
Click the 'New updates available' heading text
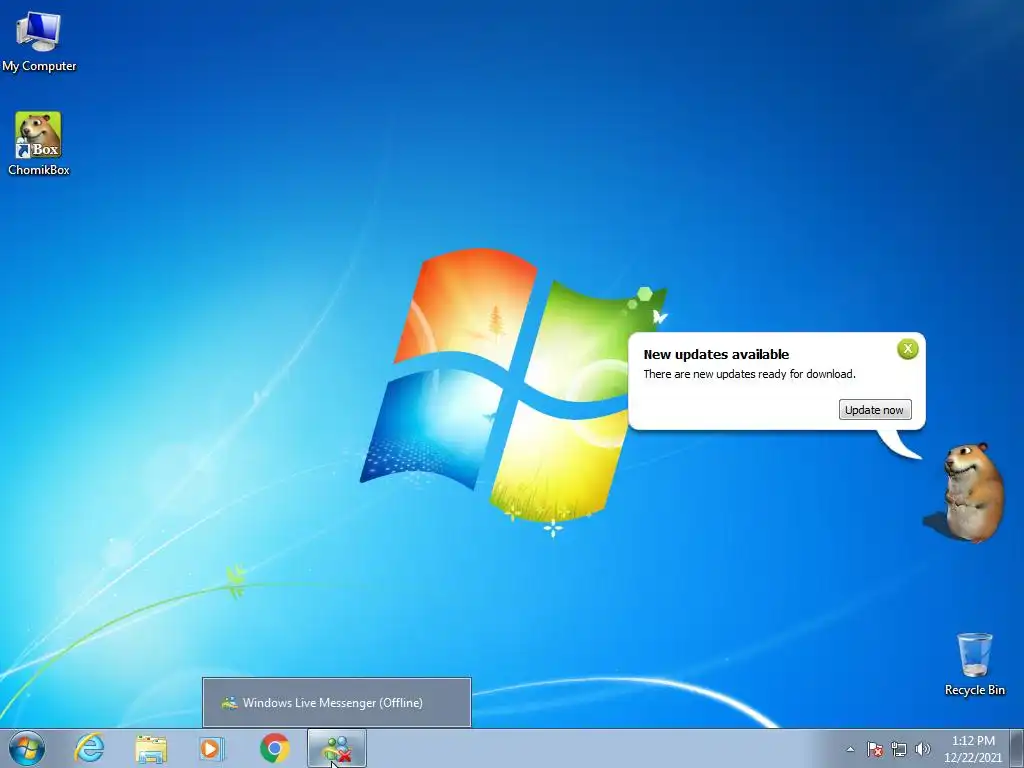click(716, 355)
